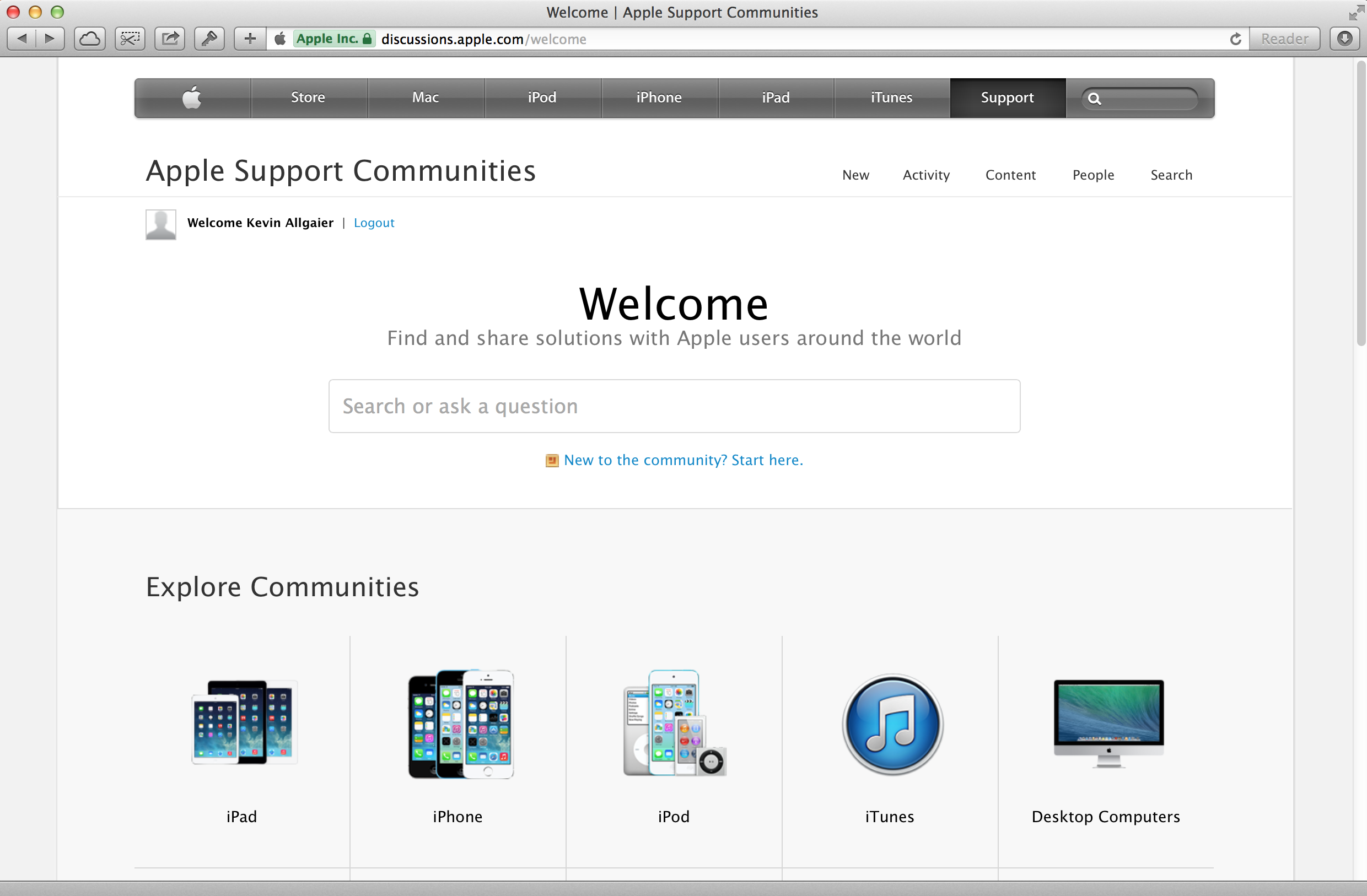This screenshot has width=1367, height=896.
Task: Open the Share button in toolbar
Action: point(170,39)
